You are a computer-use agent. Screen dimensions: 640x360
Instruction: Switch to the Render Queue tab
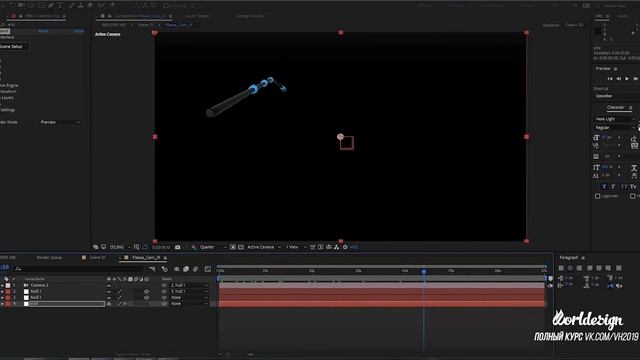point(49,258)
